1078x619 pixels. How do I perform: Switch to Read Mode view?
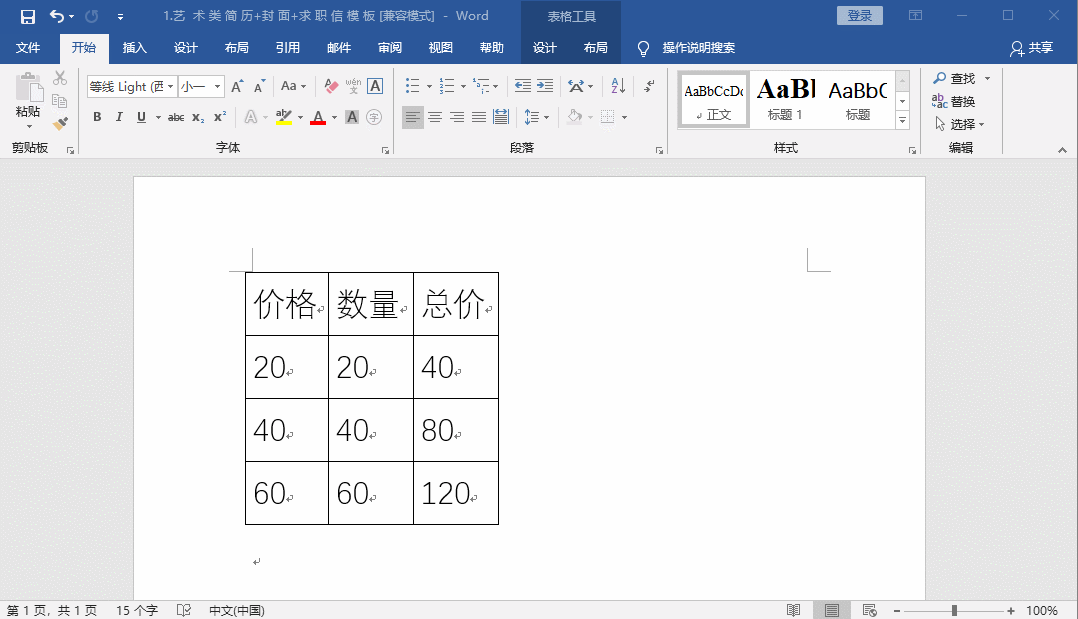click(x=793, y=610)
